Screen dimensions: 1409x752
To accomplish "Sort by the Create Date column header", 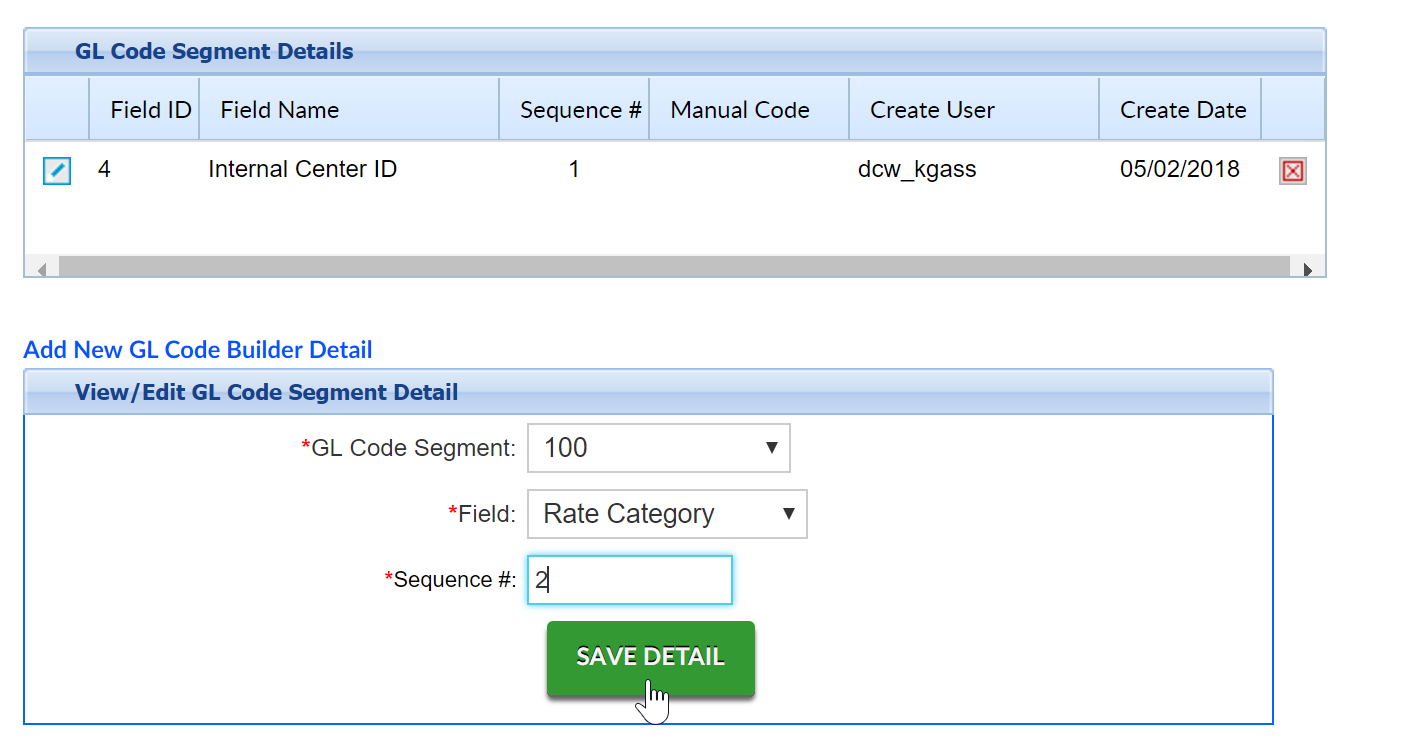I will [x=1183, y=110].
